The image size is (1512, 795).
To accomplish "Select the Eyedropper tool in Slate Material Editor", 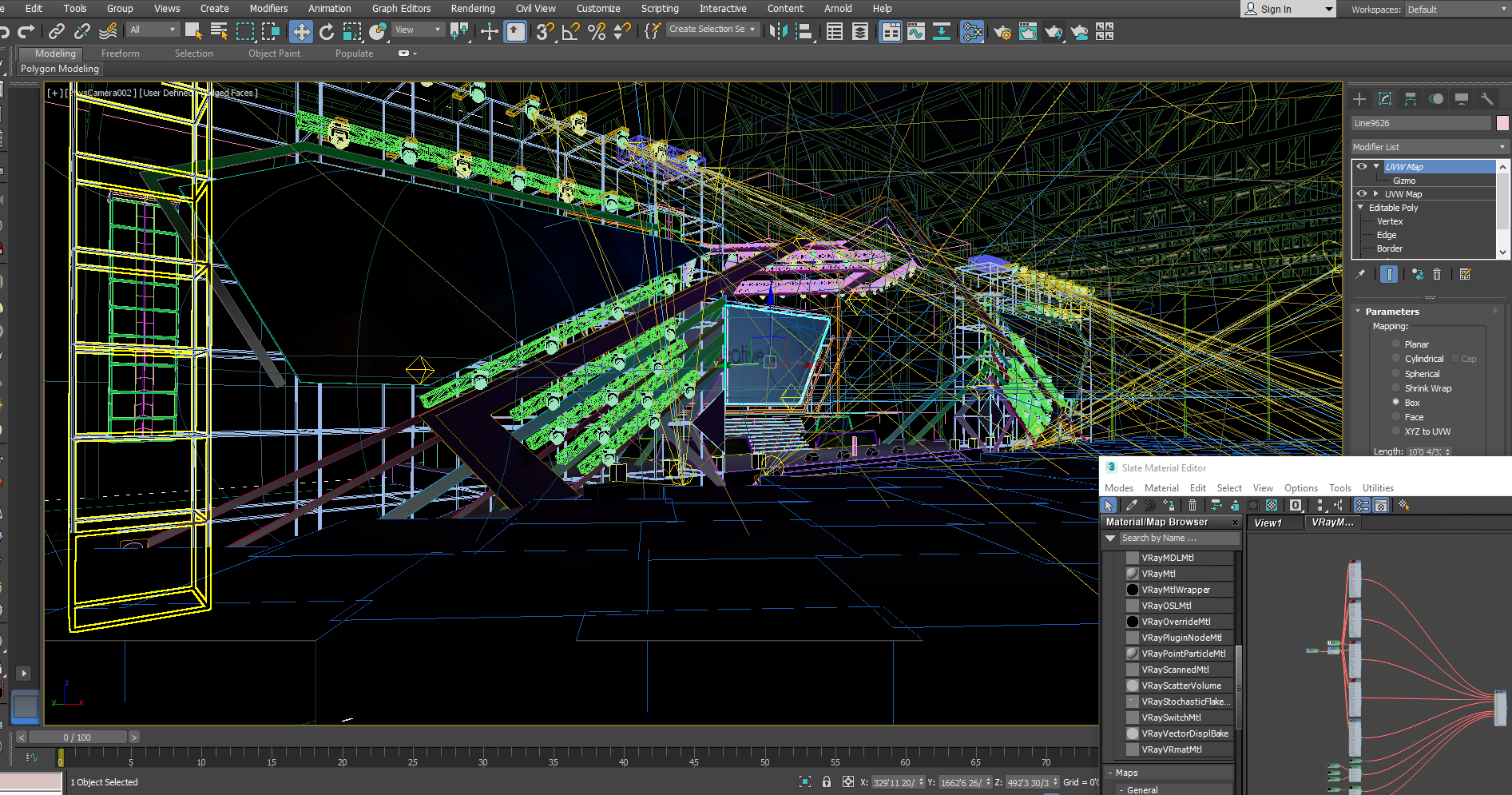I will [1131, 505].
